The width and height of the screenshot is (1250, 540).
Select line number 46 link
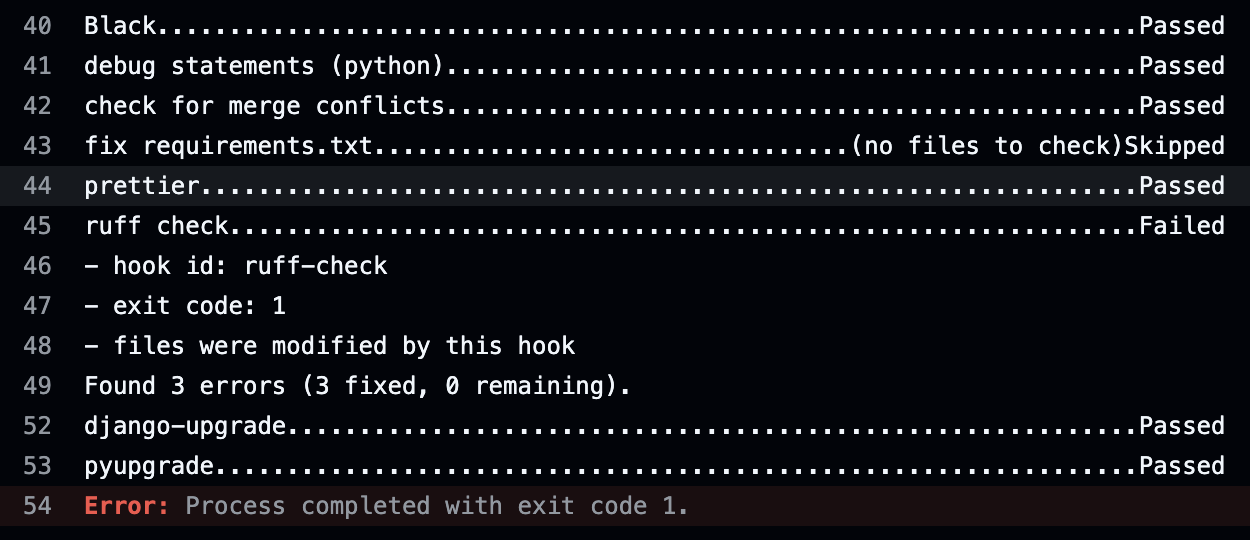coord(37,266)
